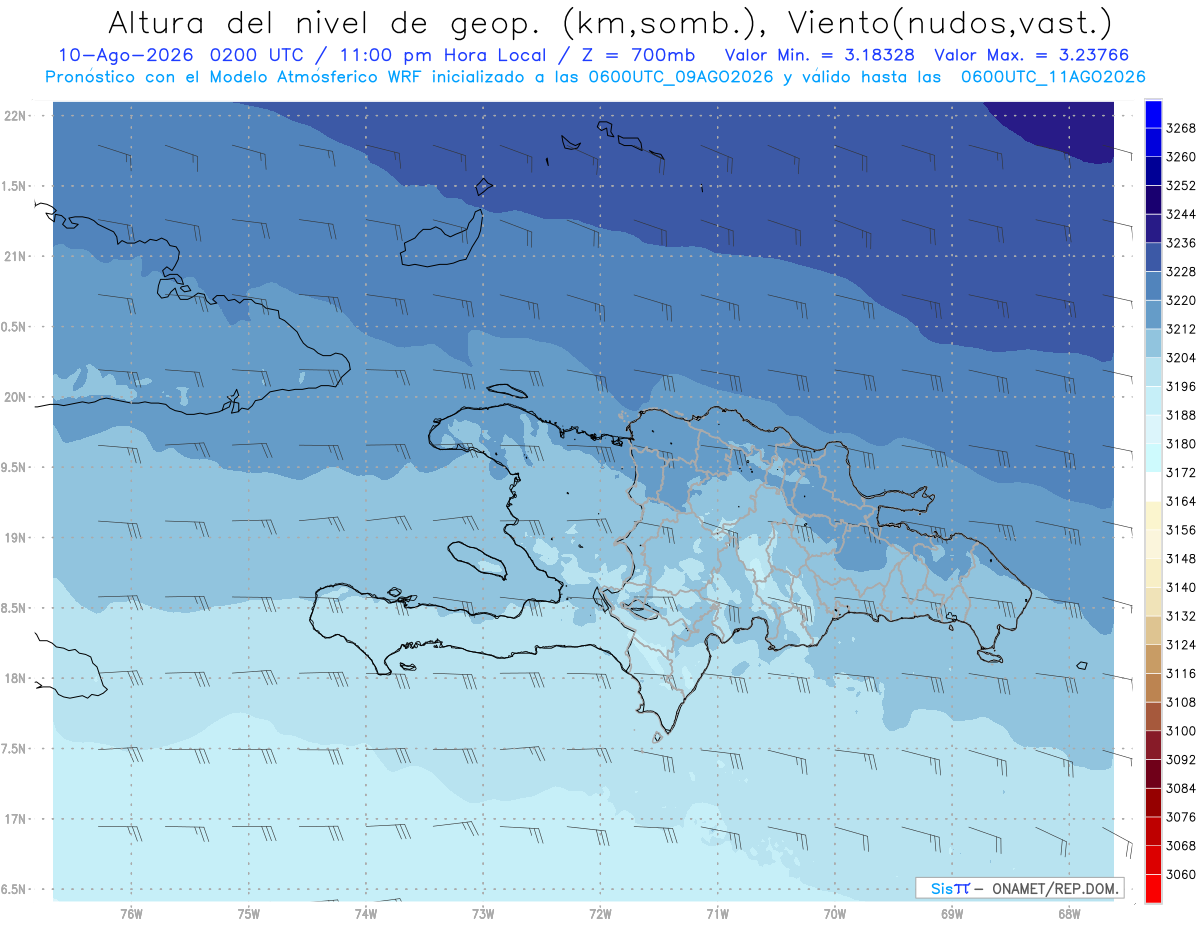Click the '19N' latitude label

(x=16, y=538)
